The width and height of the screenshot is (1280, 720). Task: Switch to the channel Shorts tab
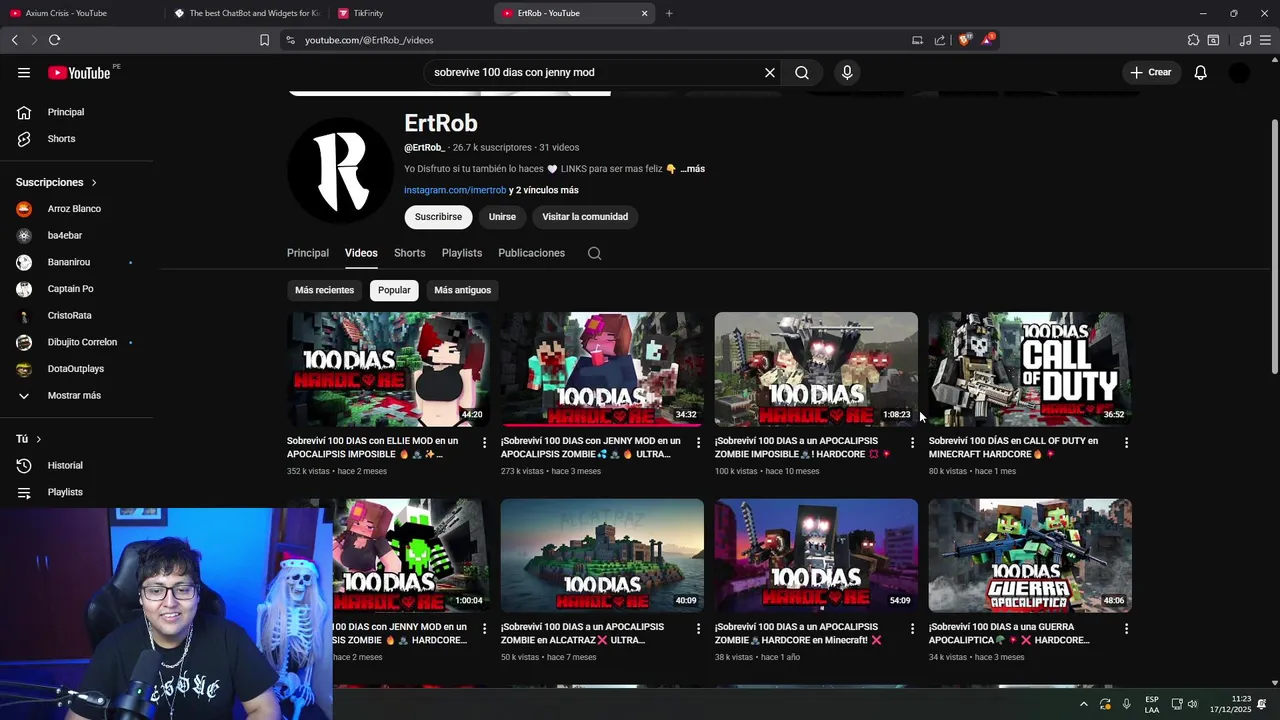point(409,253)
